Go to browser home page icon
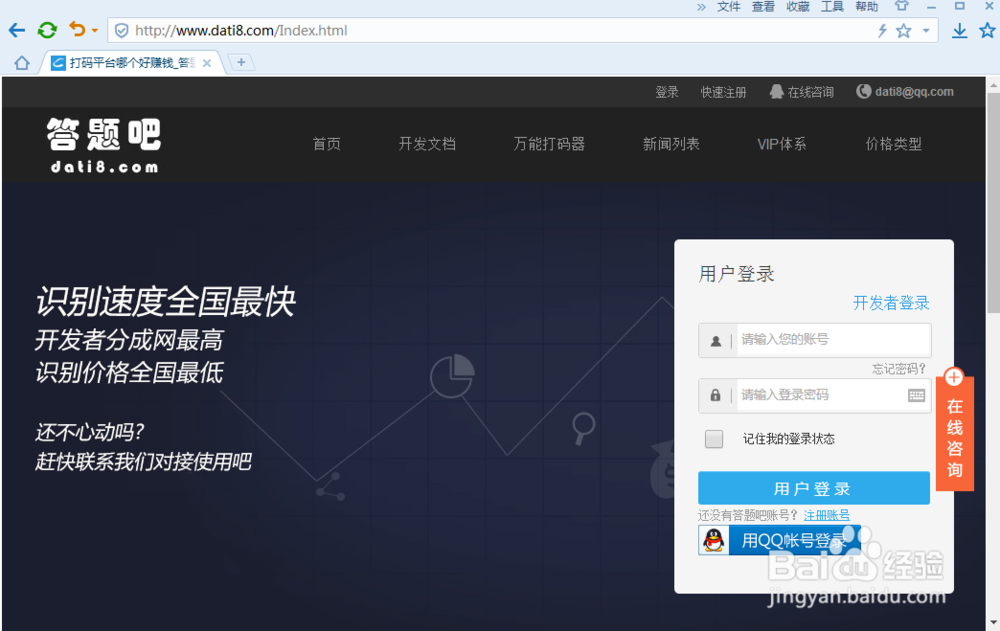 tap(22, 63)
